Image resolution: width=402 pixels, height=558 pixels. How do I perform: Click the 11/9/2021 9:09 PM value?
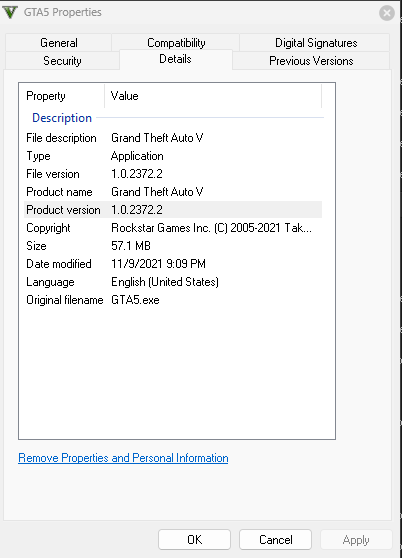(158, 264)
